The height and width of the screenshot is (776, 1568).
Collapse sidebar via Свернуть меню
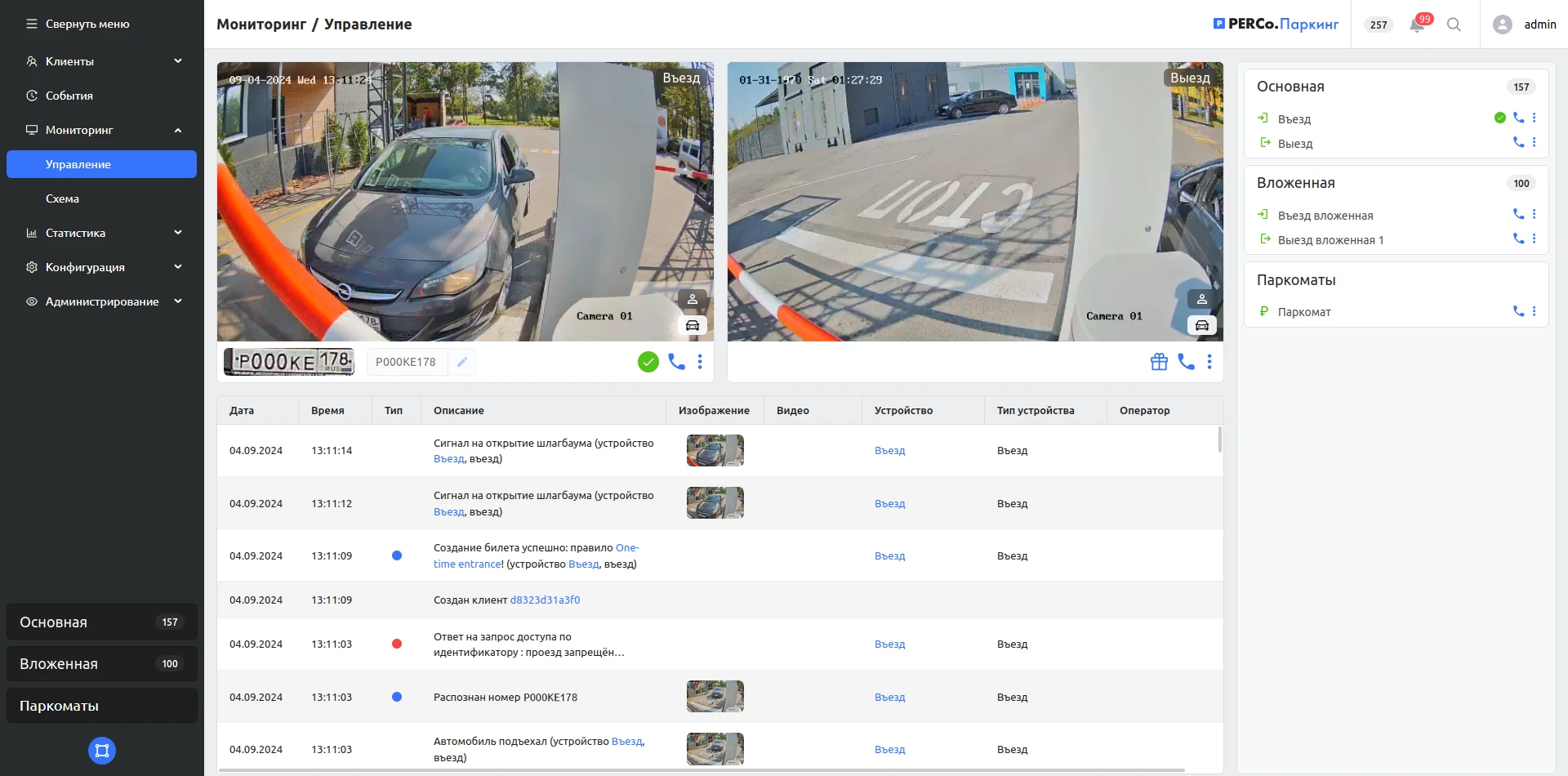(x=78, y=25)
